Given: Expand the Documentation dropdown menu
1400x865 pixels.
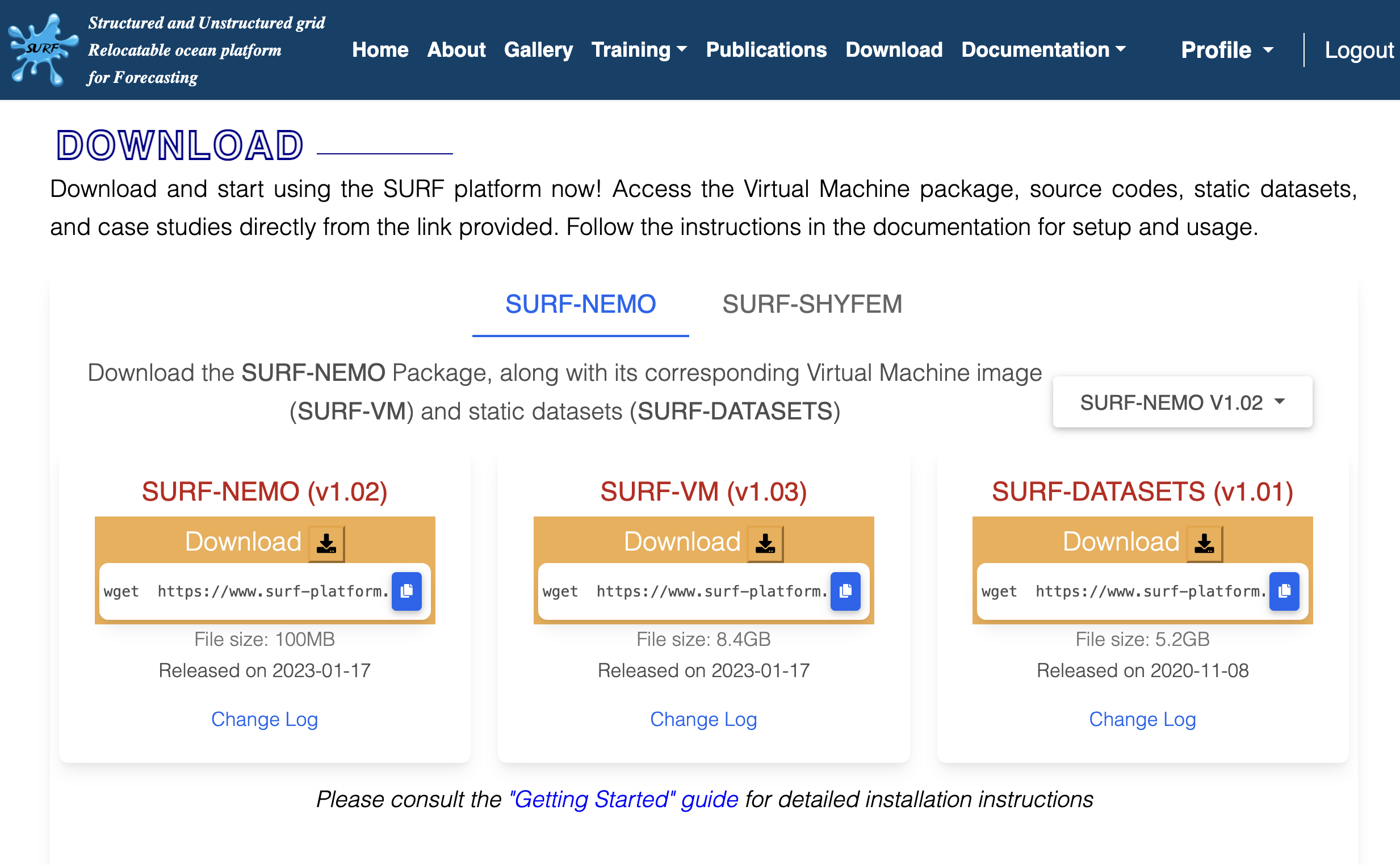Looking at the screenshot, I should coord(1043,50).
